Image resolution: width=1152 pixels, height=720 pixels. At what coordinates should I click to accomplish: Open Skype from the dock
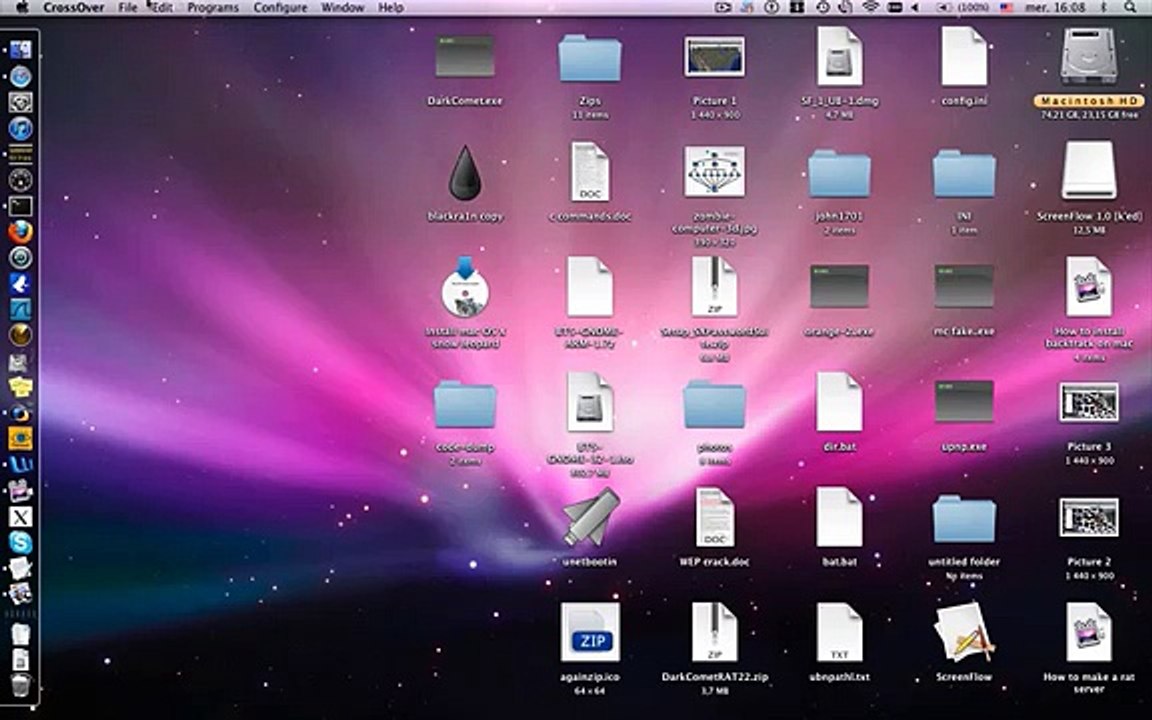[21, 542]
